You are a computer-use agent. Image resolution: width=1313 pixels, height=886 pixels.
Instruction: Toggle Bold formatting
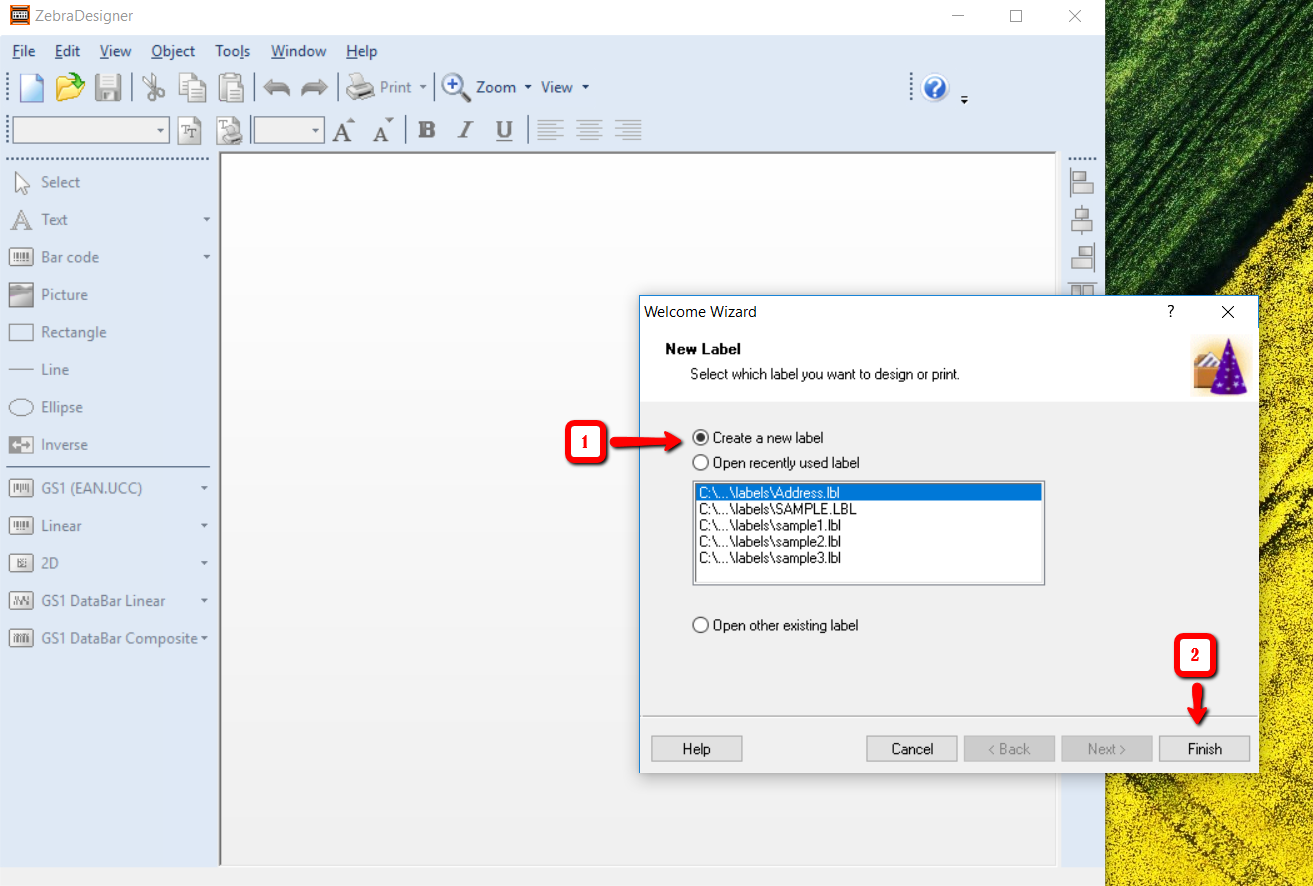(x=427, y=130)
